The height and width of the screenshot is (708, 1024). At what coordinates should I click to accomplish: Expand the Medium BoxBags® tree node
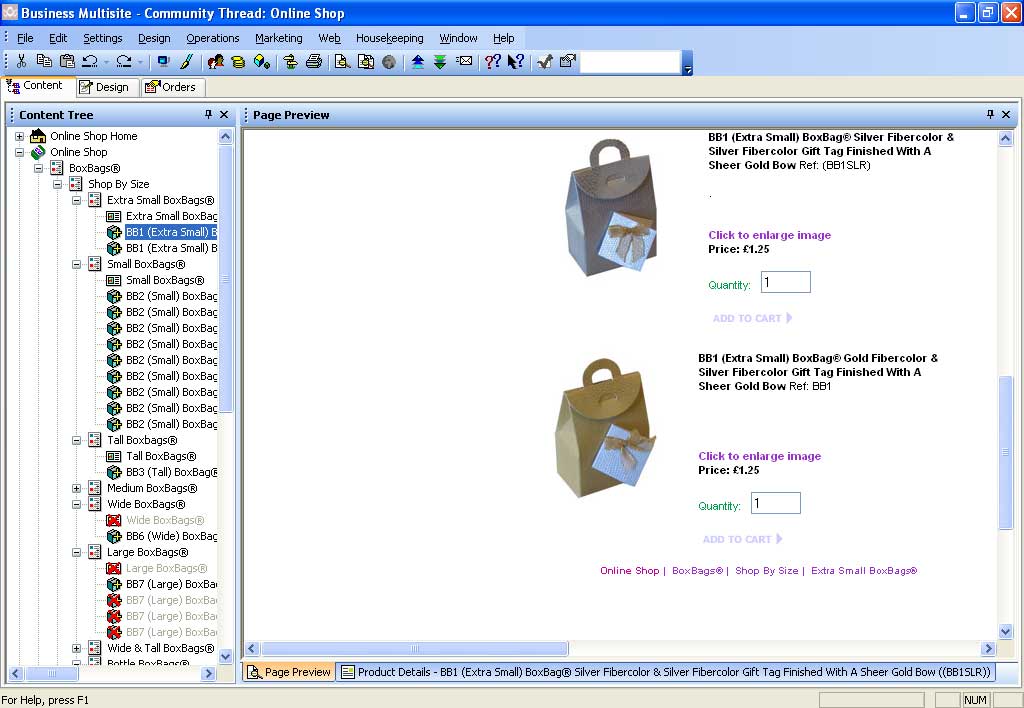click(x=76, y=488)
